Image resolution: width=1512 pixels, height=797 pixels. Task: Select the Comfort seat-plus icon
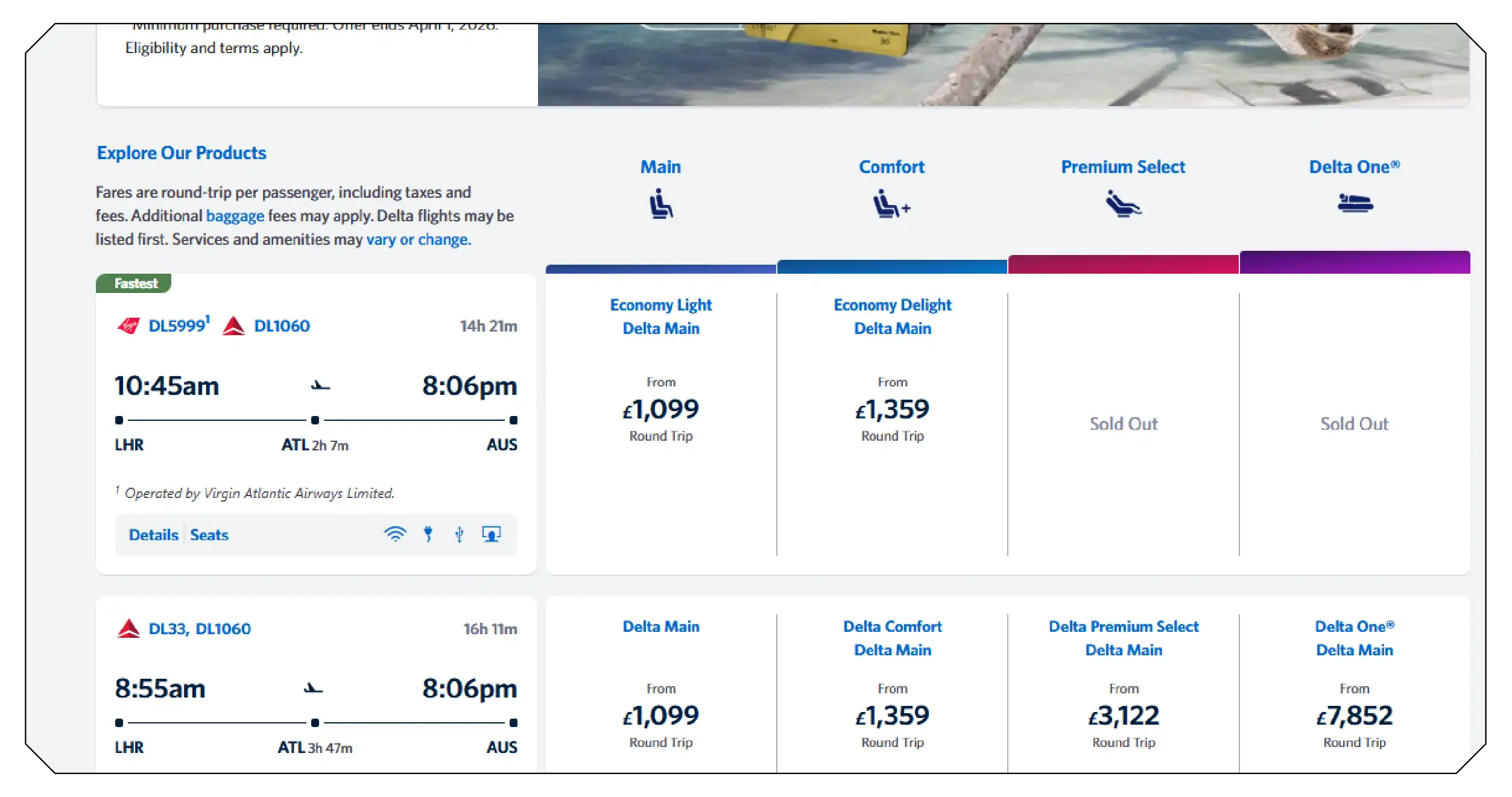(891, 205)
